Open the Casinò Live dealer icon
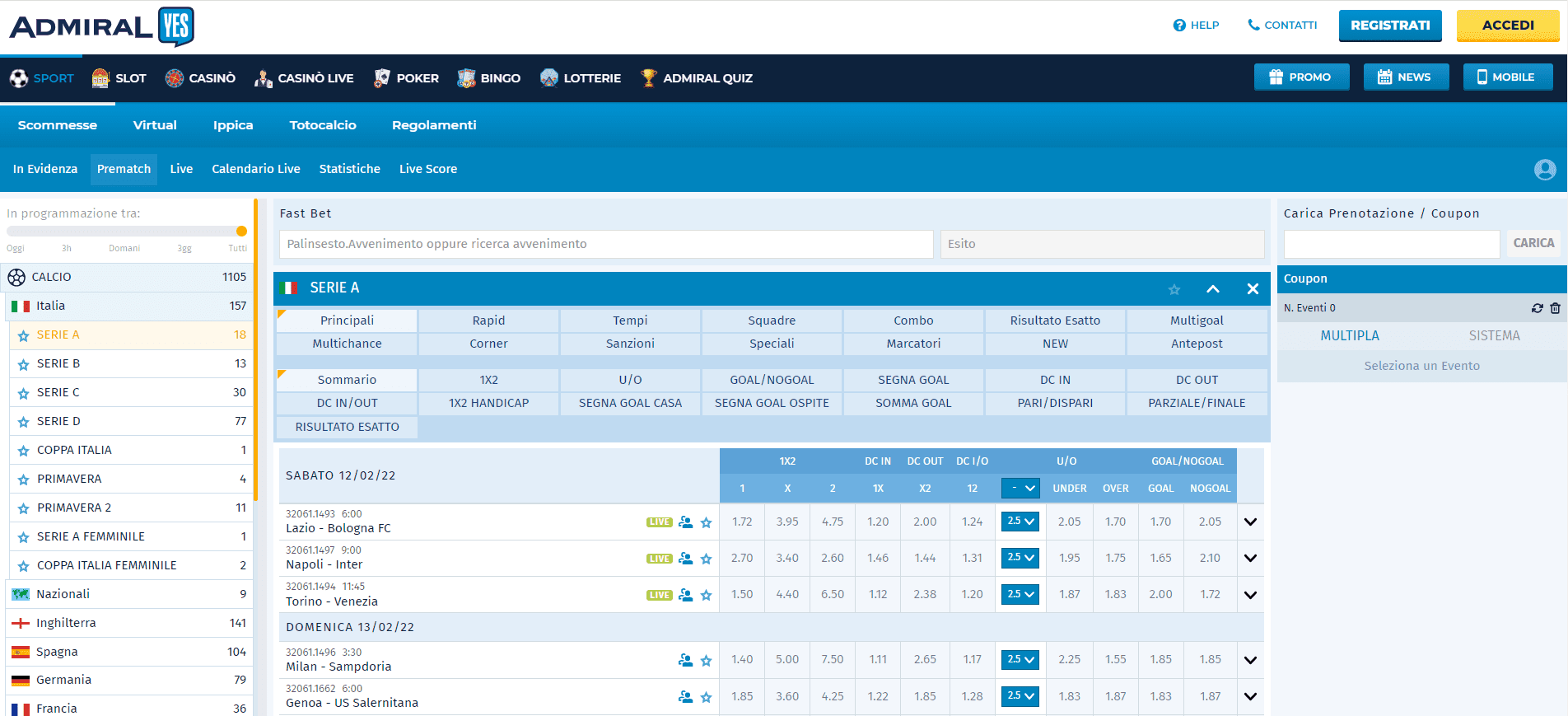 point(263,78)
